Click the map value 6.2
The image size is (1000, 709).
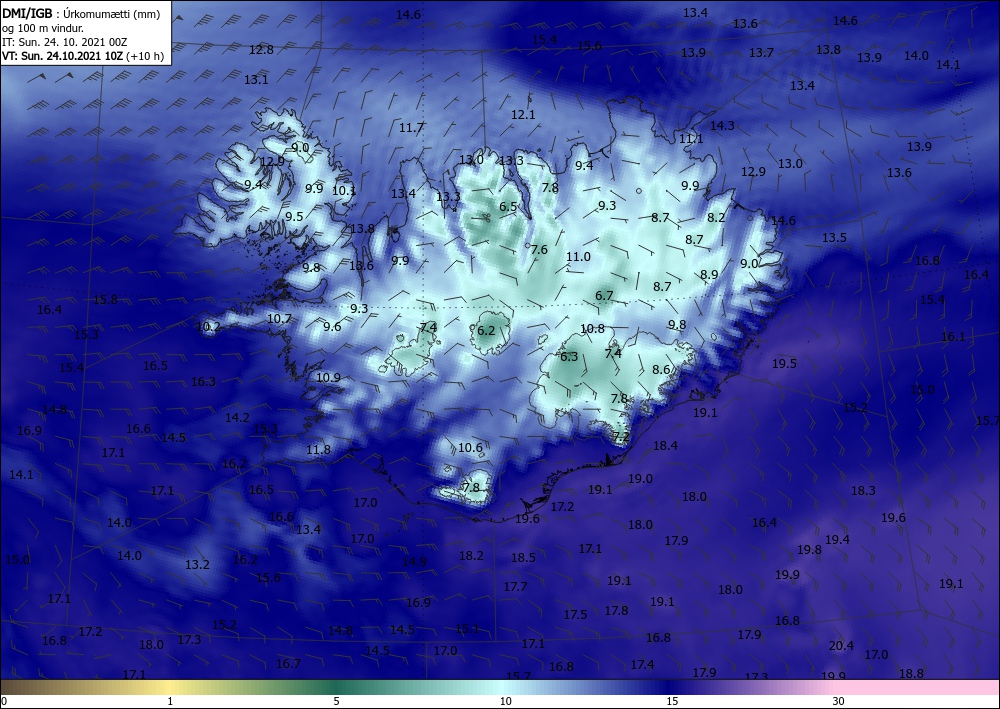pyautogui.click(x=486, y=330)
